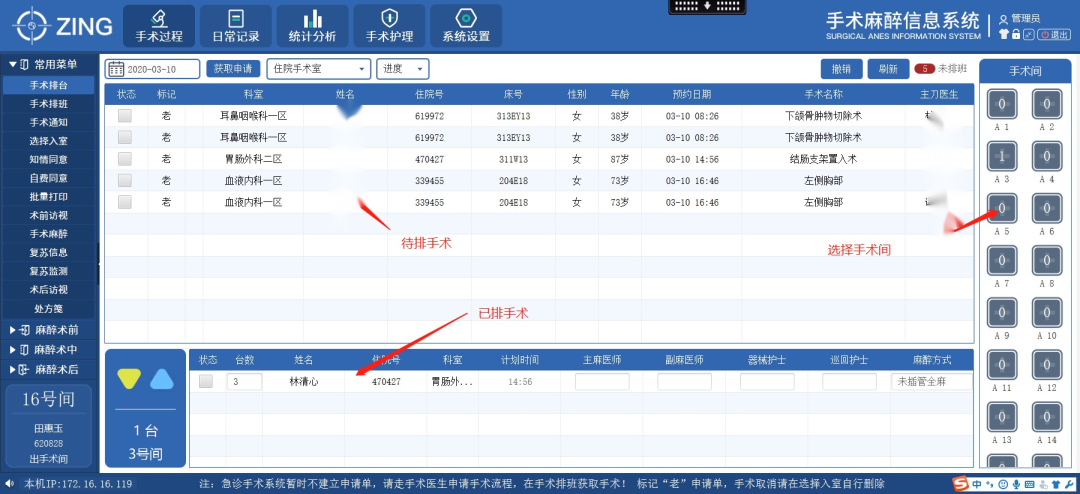1080x494 pixels.
Task: Click the lock screen padlock icon
Action: point(1016,34)
